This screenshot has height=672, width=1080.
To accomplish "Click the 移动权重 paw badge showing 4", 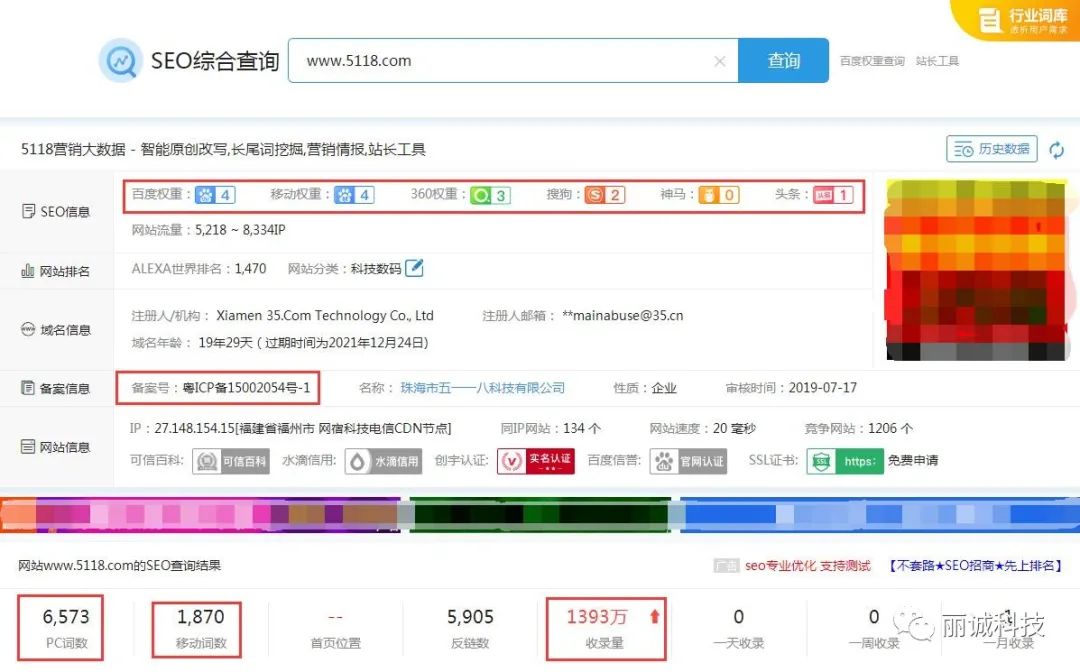I will [355, 195].
